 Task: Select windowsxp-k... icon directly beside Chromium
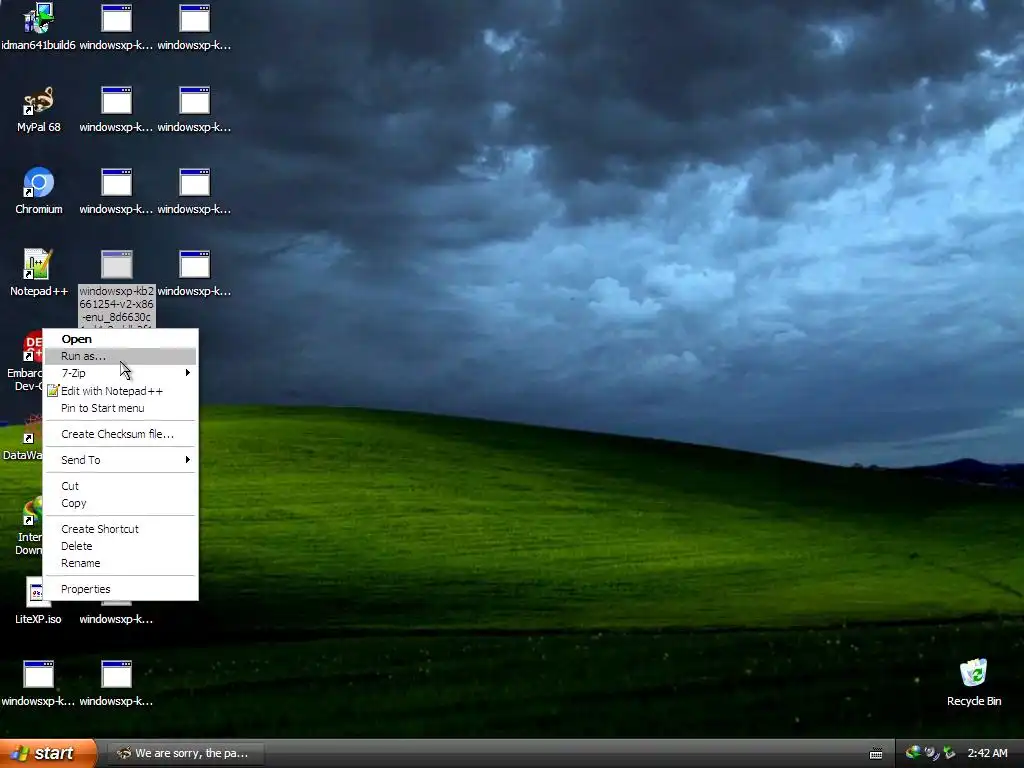point(116,183)
